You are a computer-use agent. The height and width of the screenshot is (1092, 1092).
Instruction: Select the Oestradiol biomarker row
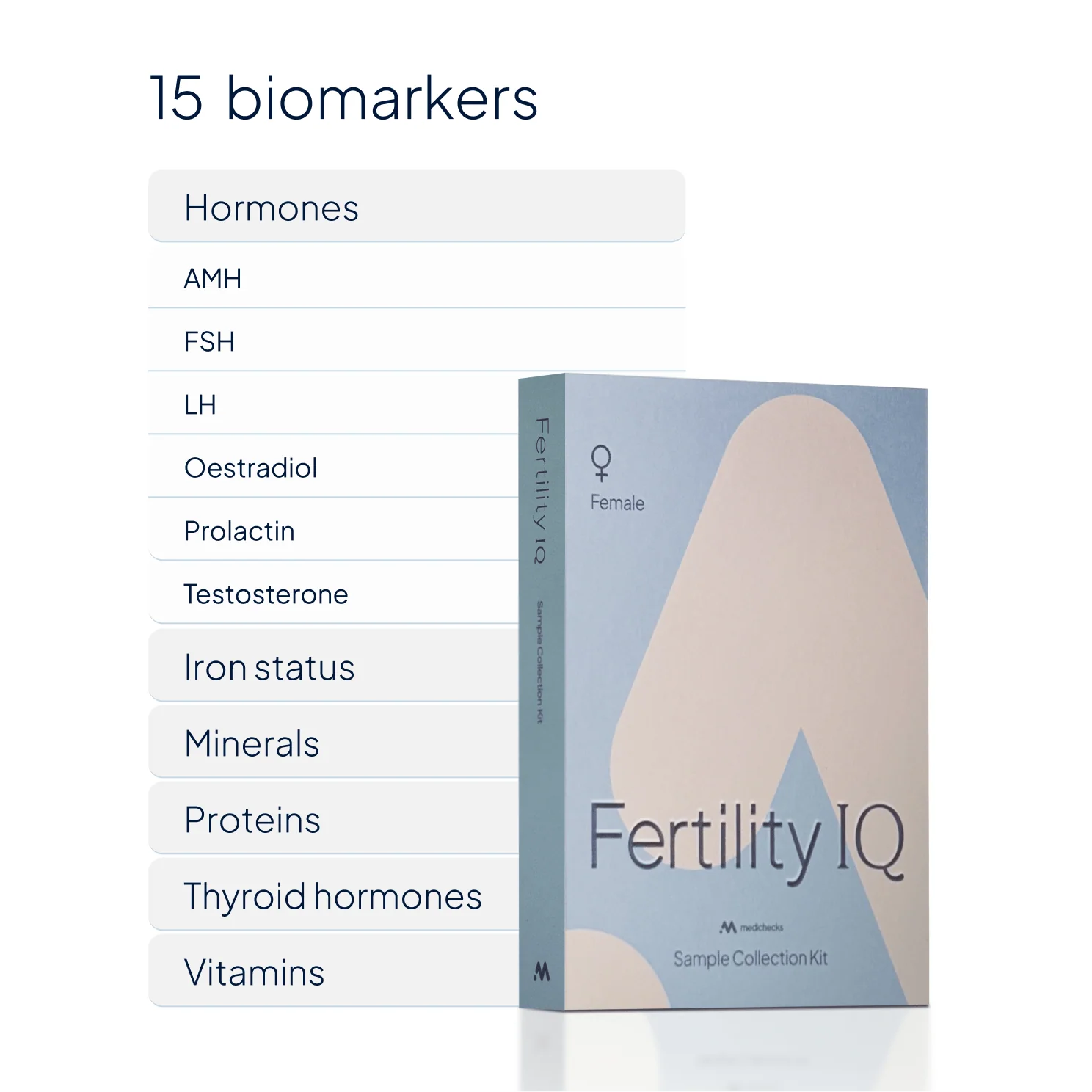click(334, 467)
